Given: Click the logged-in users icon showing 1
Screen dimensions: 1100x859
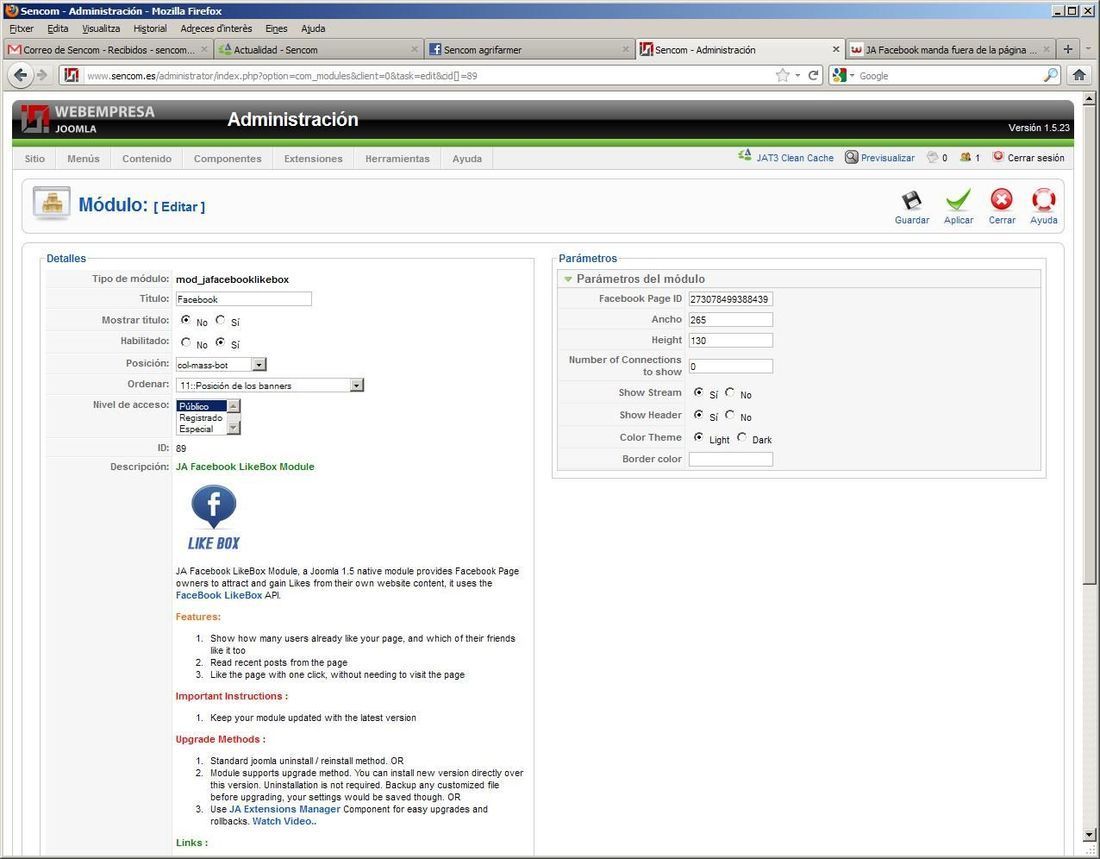Looking at the screenshot, I should tap(965, 157).
